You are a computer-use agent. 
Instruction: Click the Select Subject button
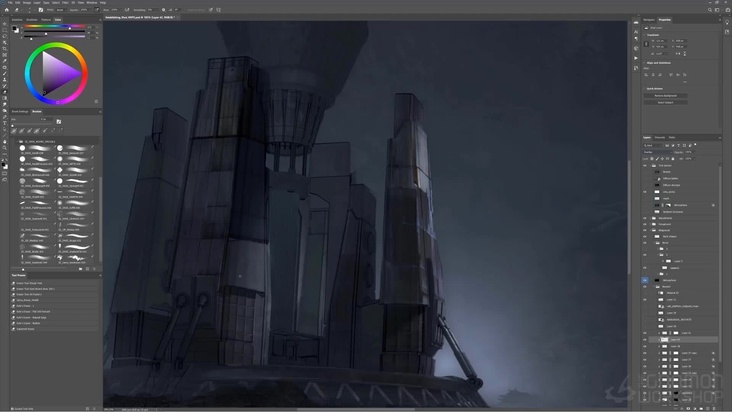pos(666,102)
